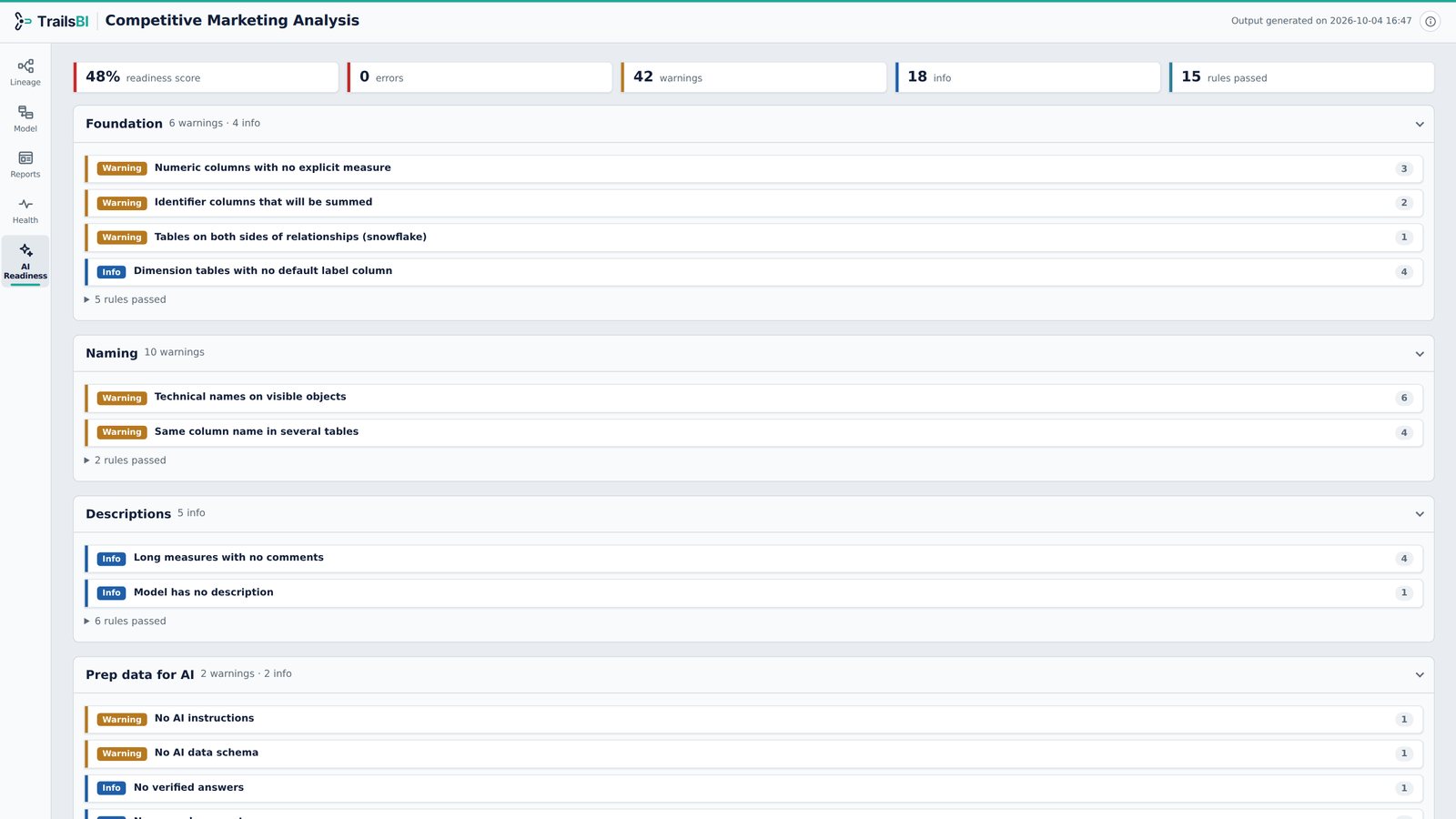Open 'Dimension tables with no default label column'
The image size is (1456, 819).
(x=753, y=272)
